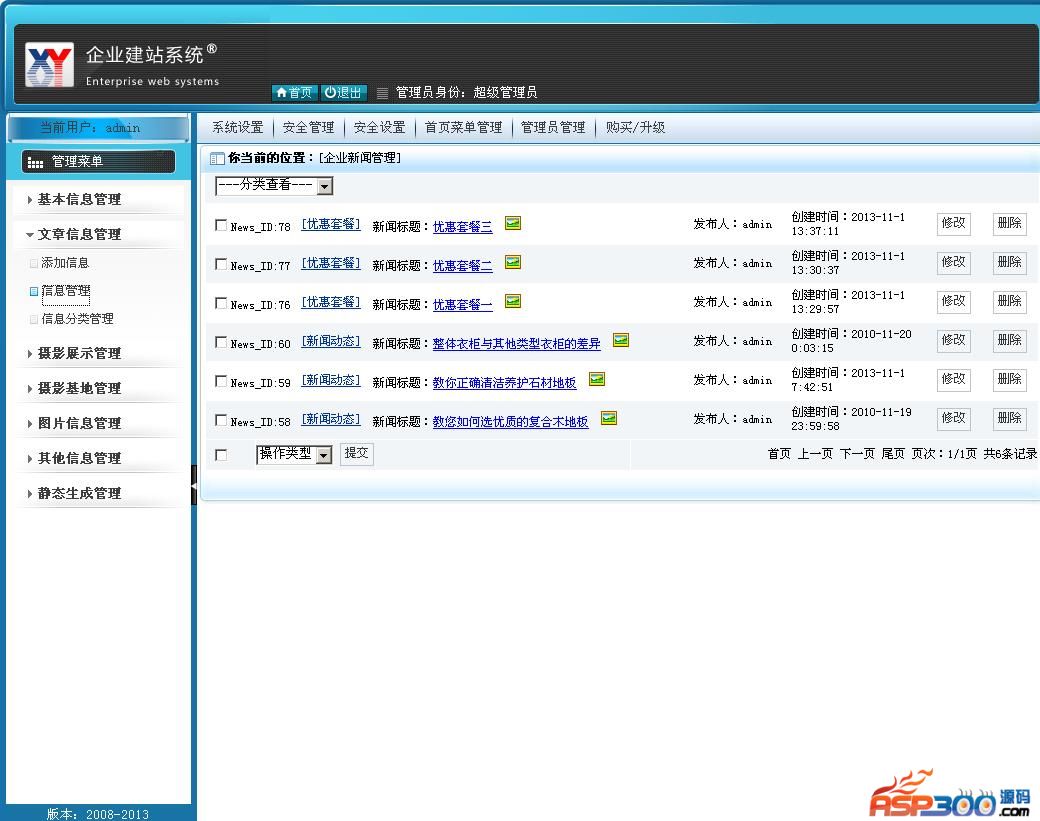Click the image icon beside 优惠套餐三
1040x821 pixels.
[x=513, y=223]
